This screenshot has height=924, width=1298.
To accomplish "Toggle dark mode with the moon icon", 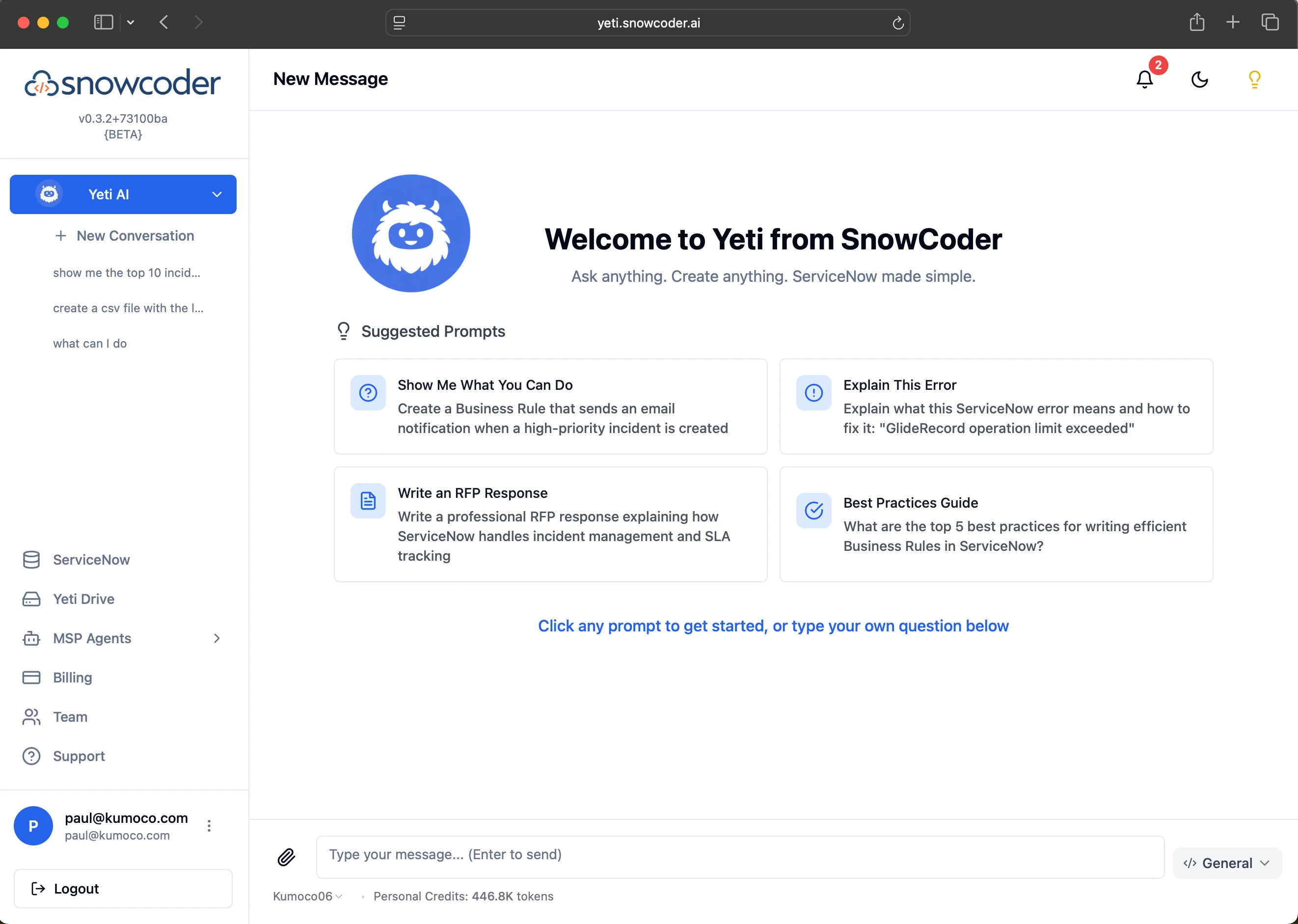I will (1199, 80).
